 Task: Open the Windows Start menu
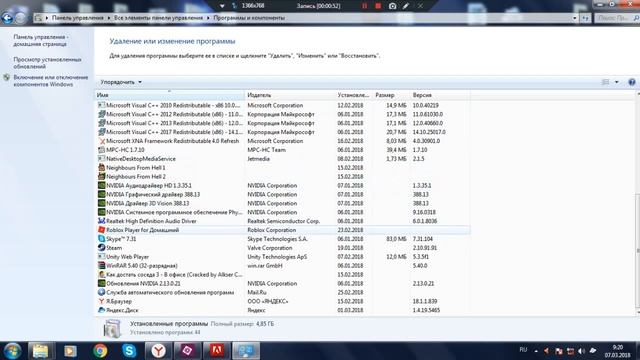(12, 351)
